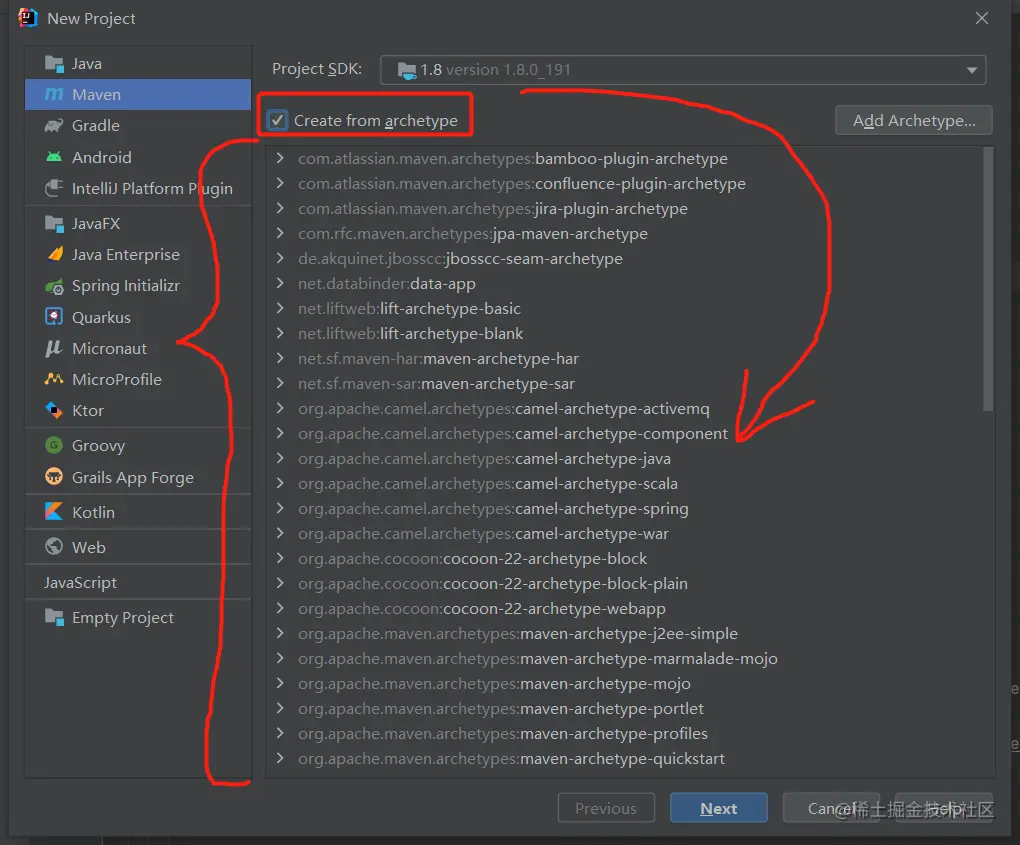
Task: Click the Maven 'm' icon
Action: [54, 94]
